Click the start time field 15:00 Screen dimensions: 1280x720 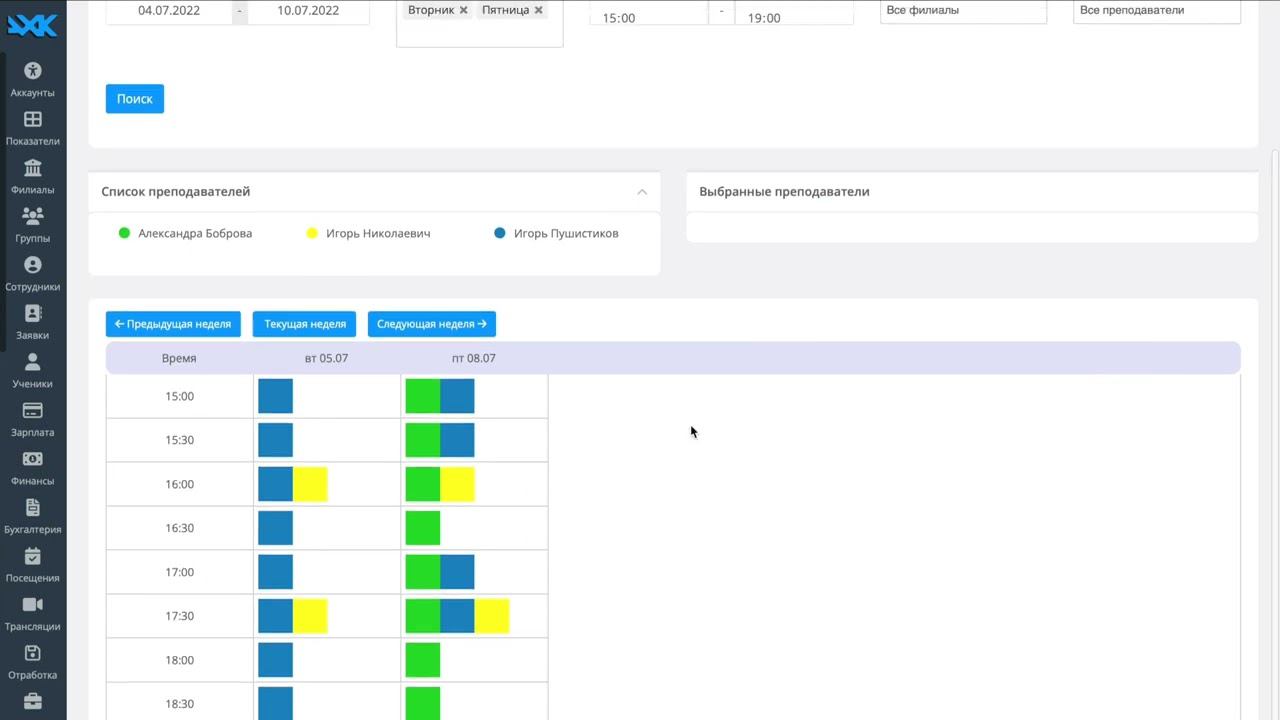pos(649,14)
